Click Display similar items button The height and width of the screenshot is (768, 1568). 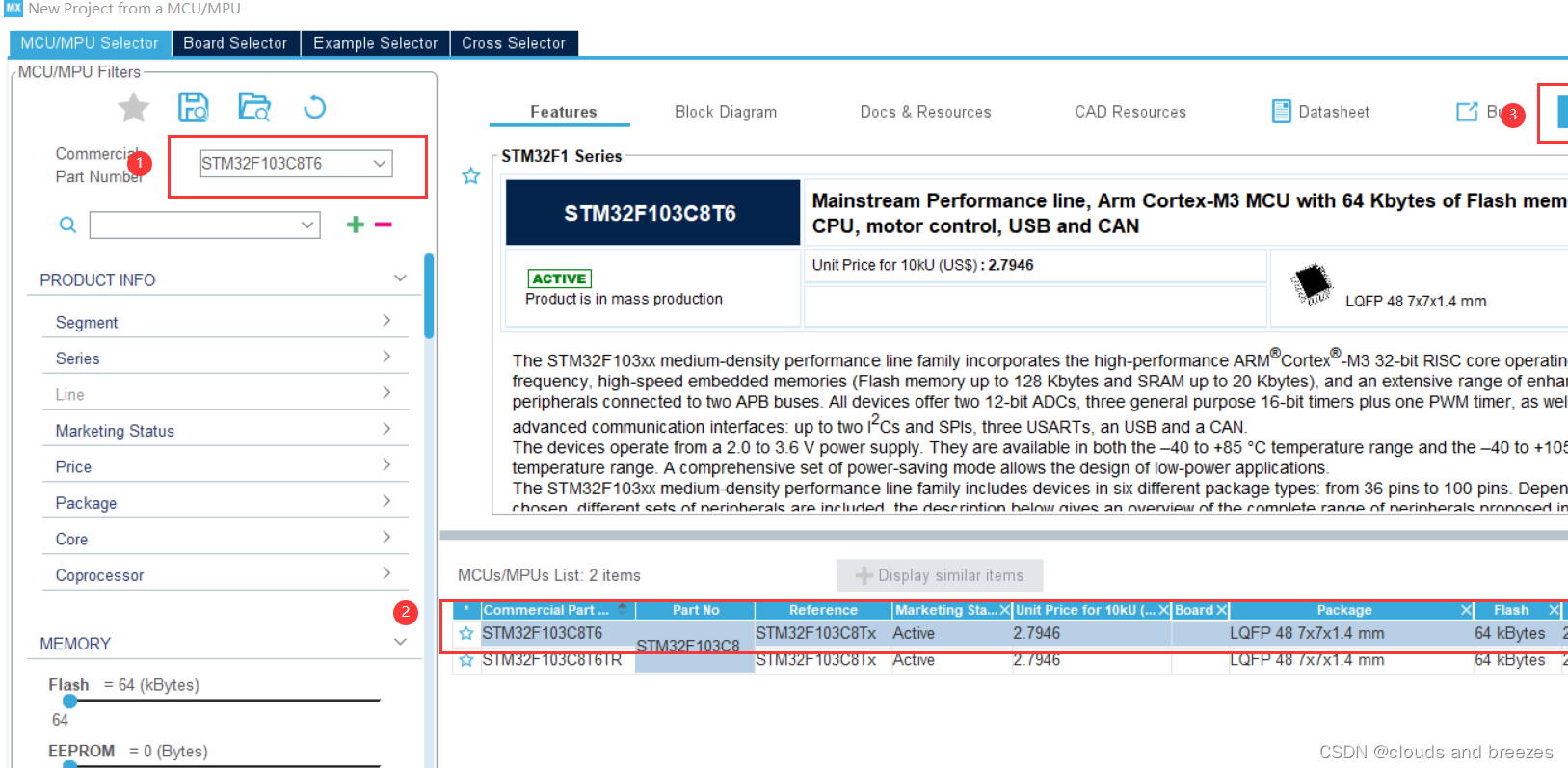(x=940, y=575)
